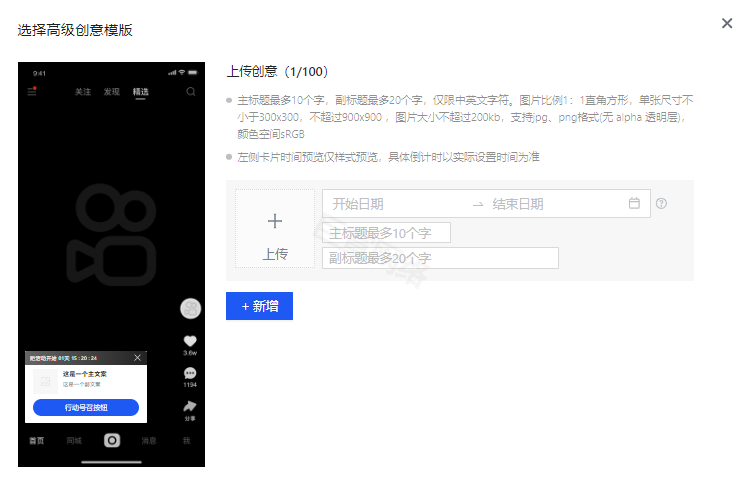The height and width of the screenshot is (502, 743).
Task: Click the 开始日期 start date field
Action: tap(358, 204)
